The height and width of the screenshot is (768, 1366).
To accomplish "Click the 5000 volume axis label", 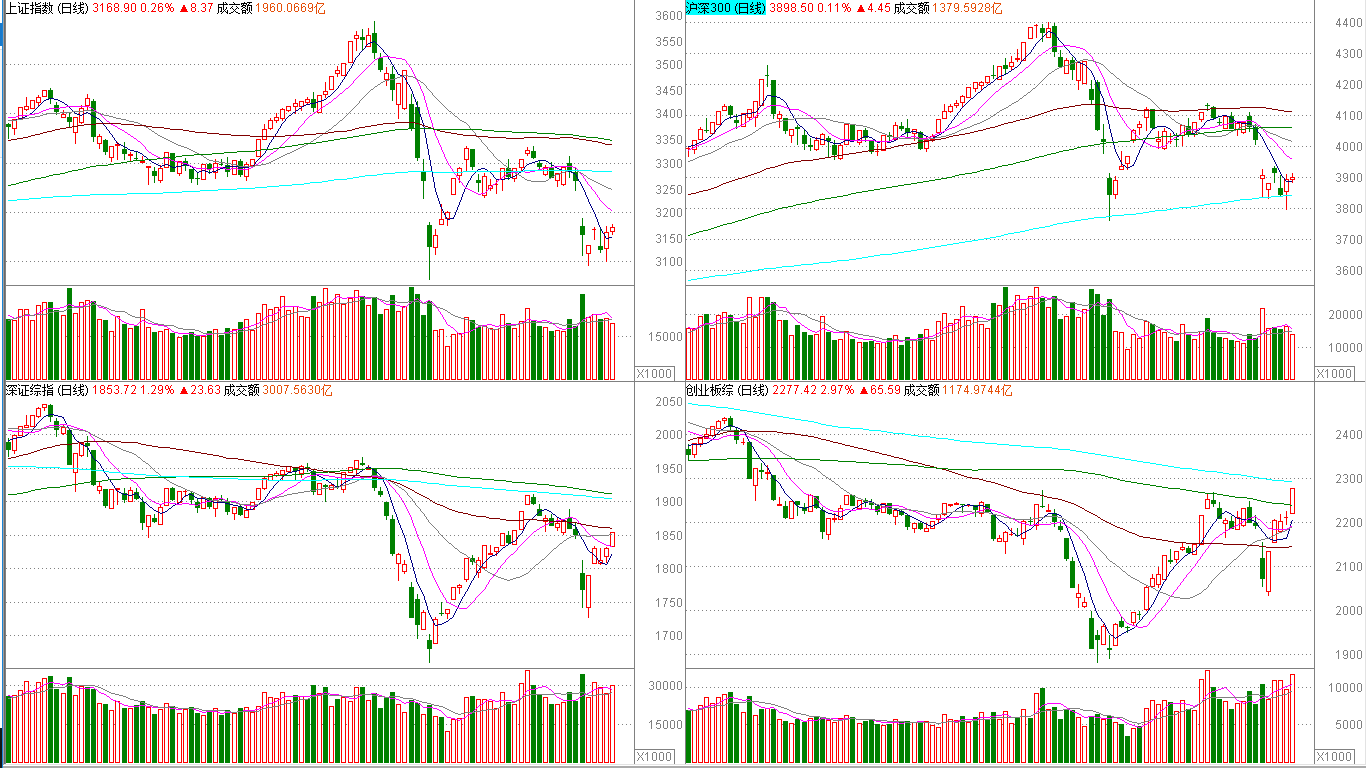I will coord(1347,727).
